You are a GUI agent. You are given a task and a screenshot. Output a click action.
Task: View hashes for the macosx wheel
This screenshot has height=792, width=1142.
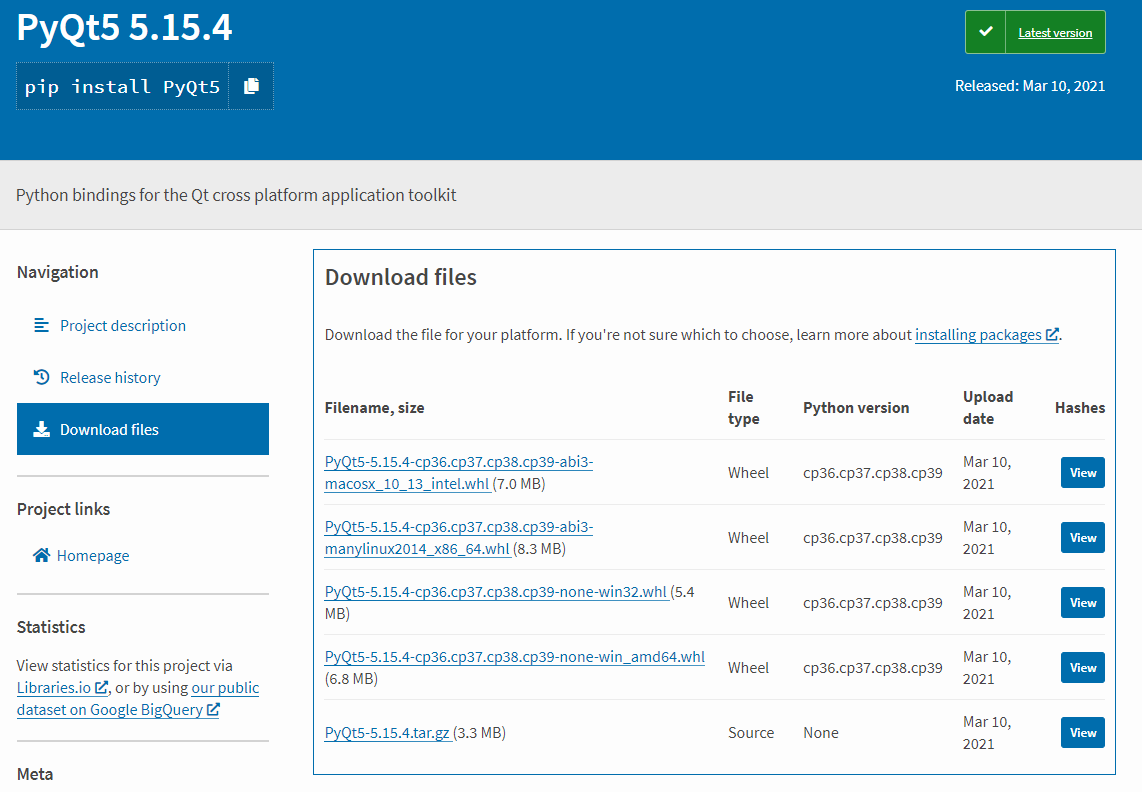pos(1082,472)
